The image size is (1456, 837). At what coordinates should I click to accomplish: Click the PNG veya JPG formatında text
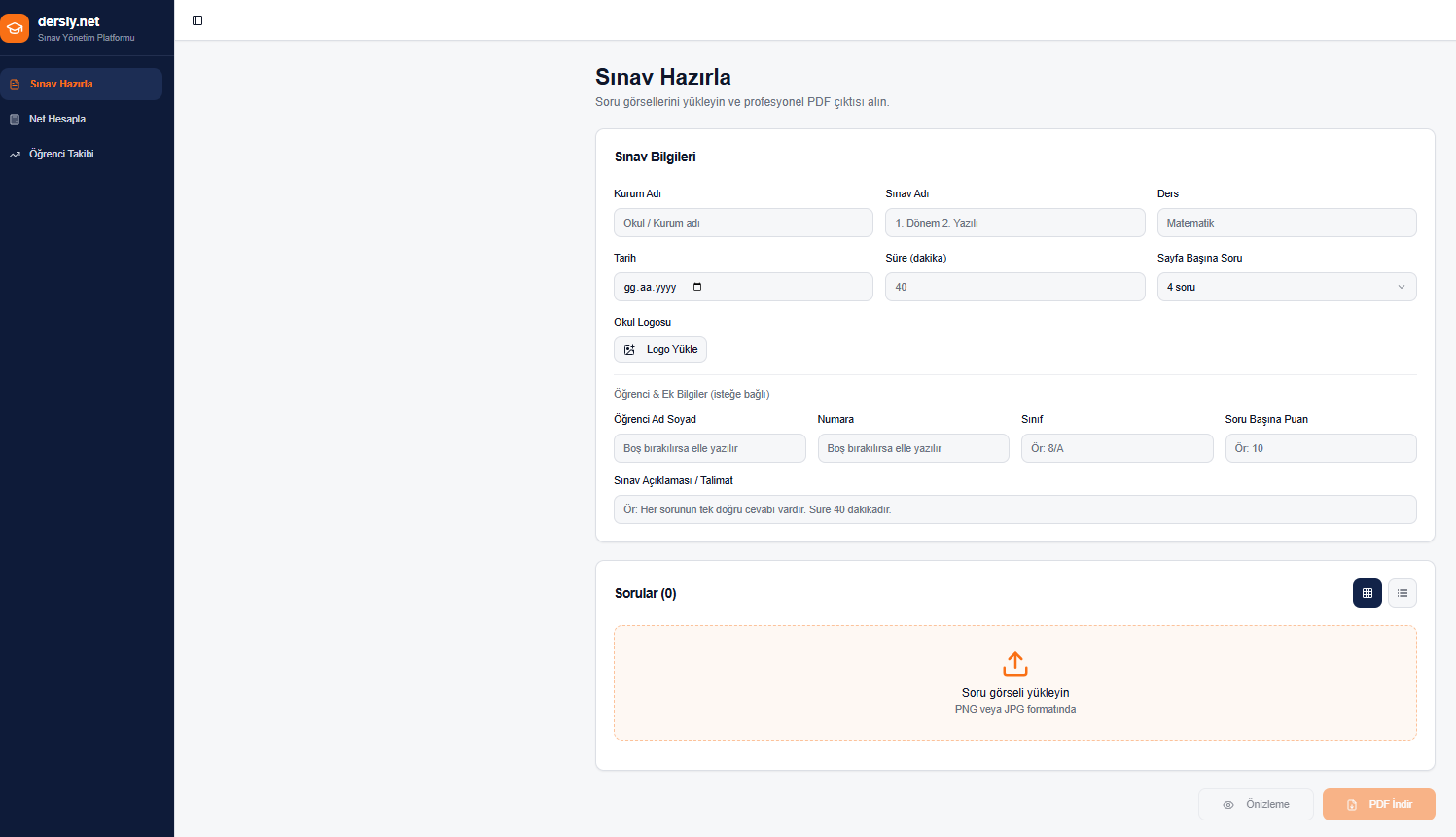[x=1015, y=709]
